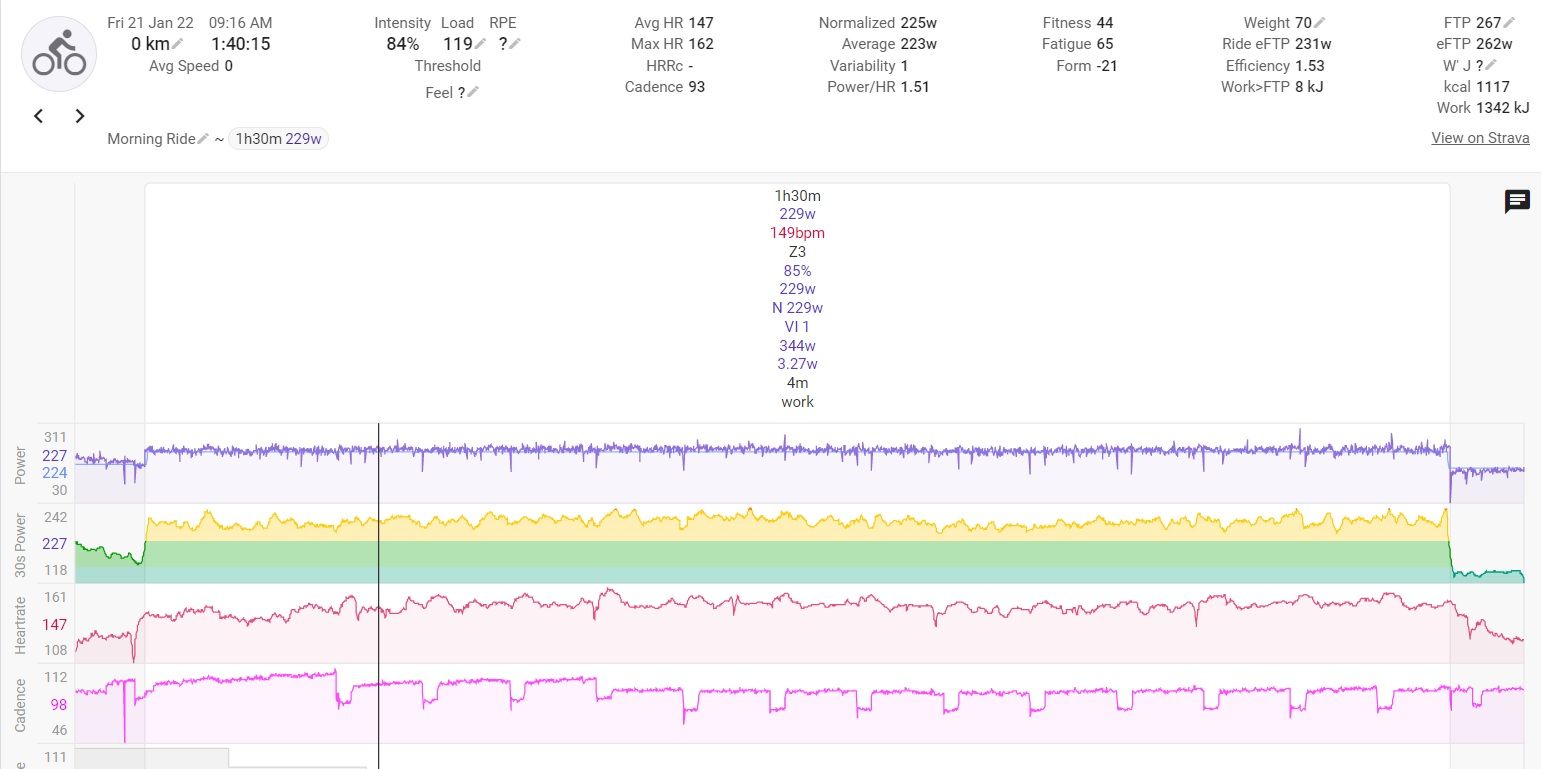Click the 1h30m work interval summary block
Screen dimensions: 1541x769
[797, 300]
